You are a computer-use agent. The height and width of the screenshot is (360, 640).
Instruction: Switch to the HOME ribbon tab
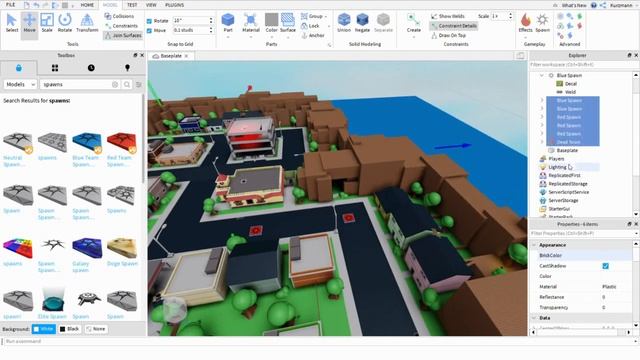(87, 5)
